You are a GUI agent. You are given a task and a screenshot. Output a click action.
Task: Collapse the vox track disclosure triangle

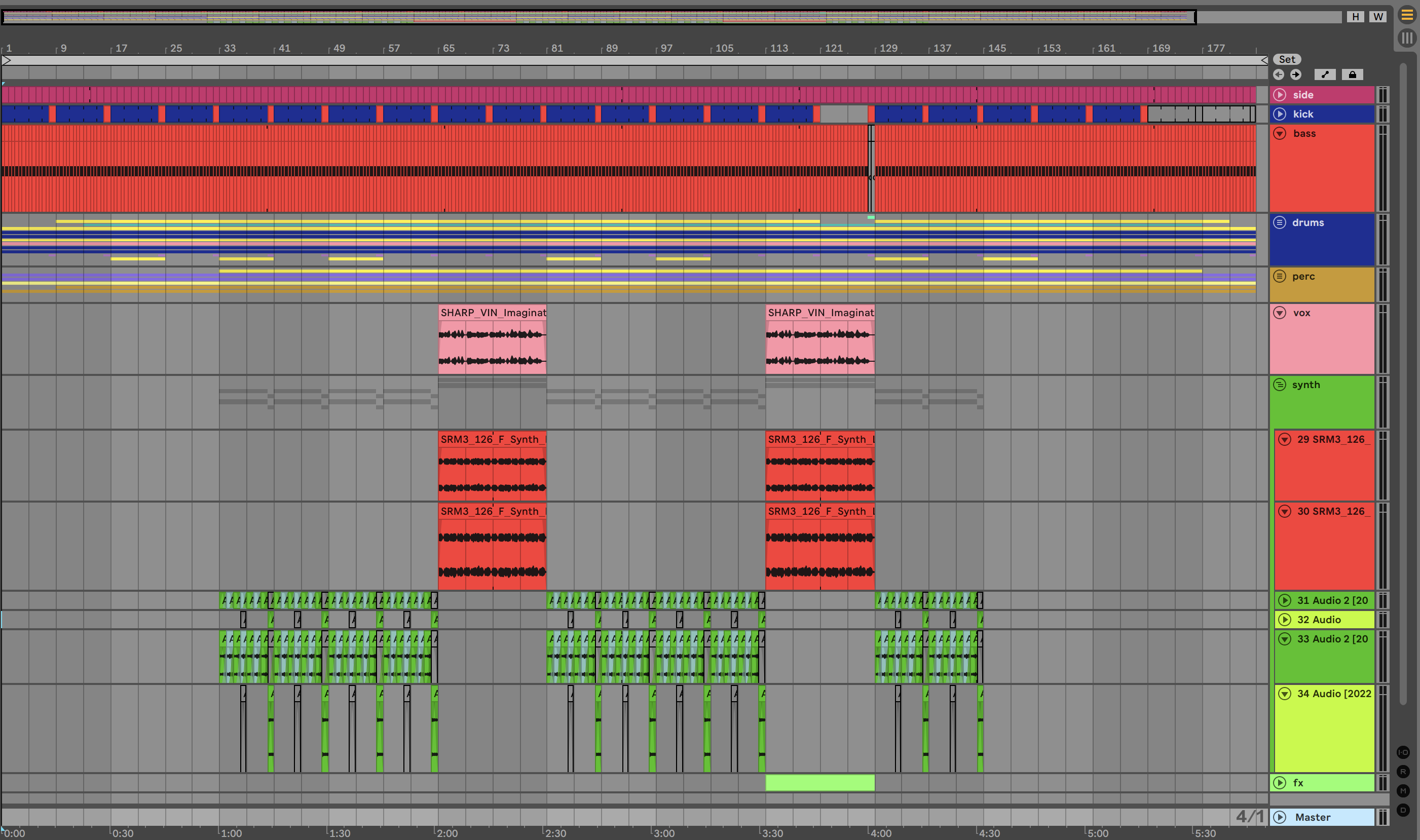coord(1280,313)
